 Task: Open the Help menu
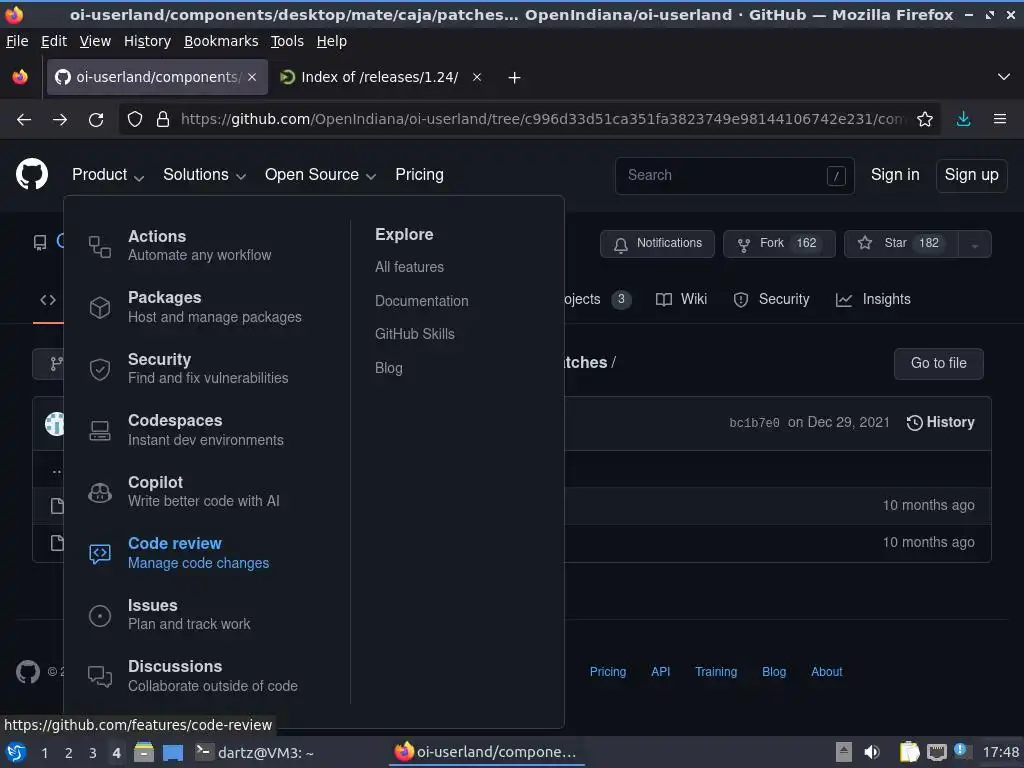pos(332,41)
